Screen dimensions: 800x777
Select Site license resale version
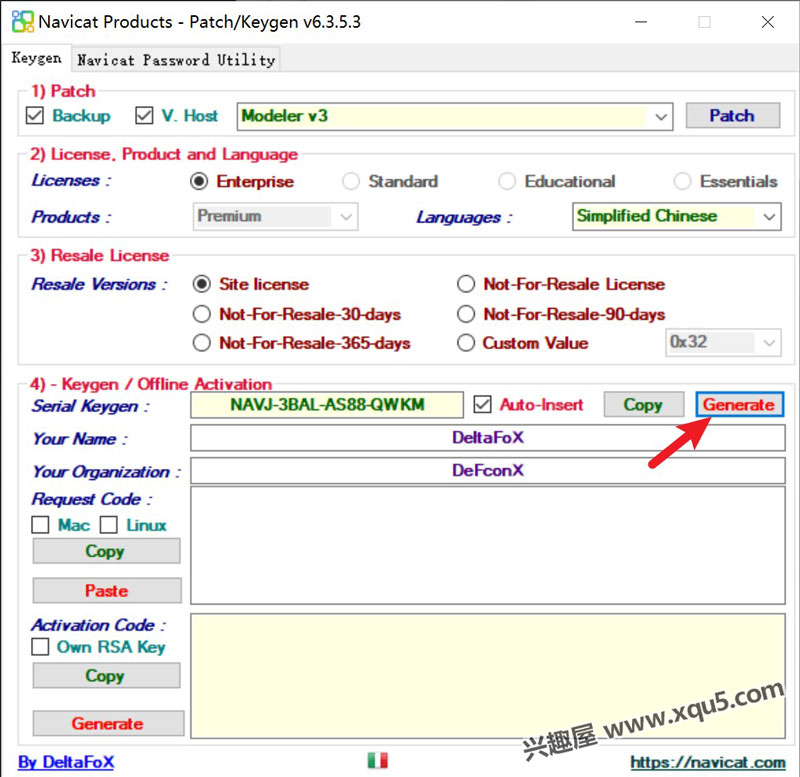point(202,284)
